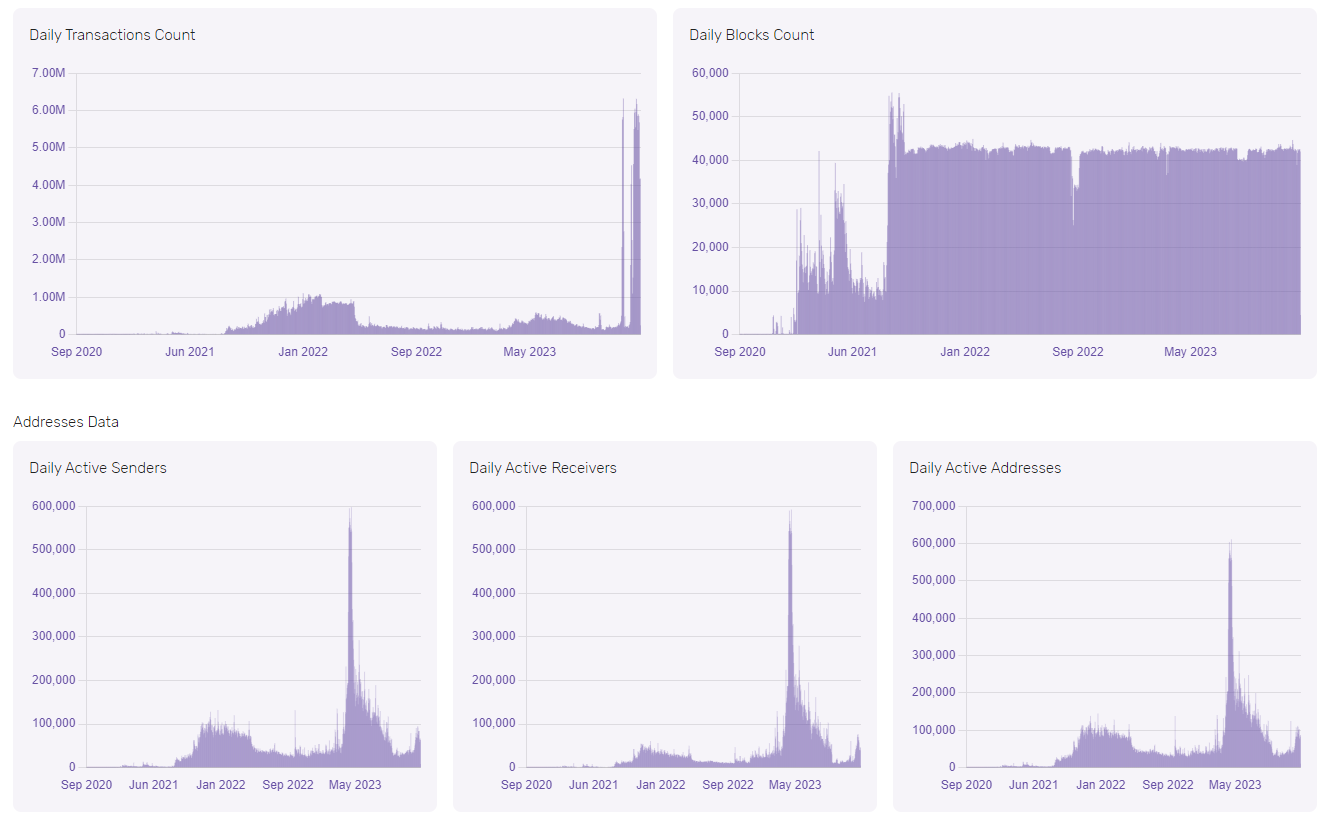Click 60,000 axis label on Blocks Count chart
The height and width of the screenshot is (823, 1332).
(x=709, y=73)
